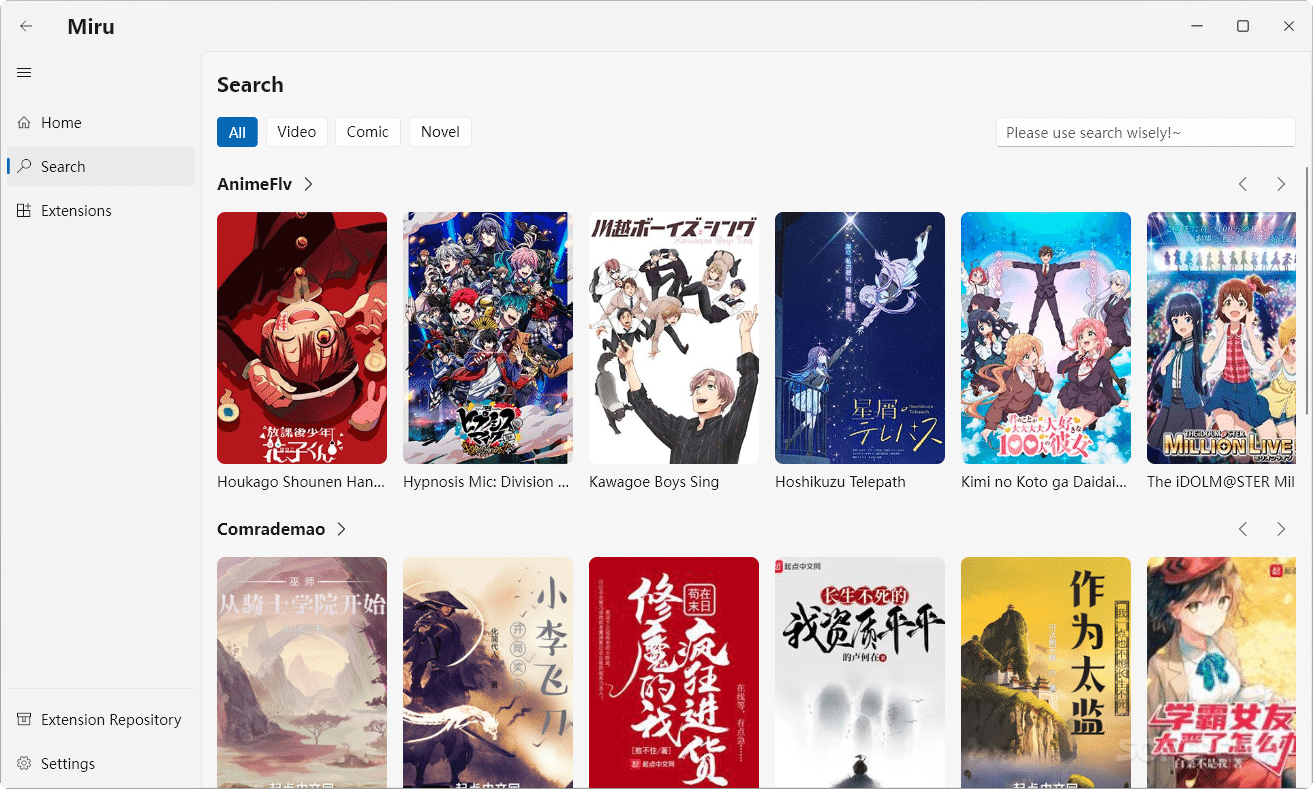This screenshot has width=1313, height=789.
Task: Maximize the Miru window
Action: click(x=1243, y=26)
